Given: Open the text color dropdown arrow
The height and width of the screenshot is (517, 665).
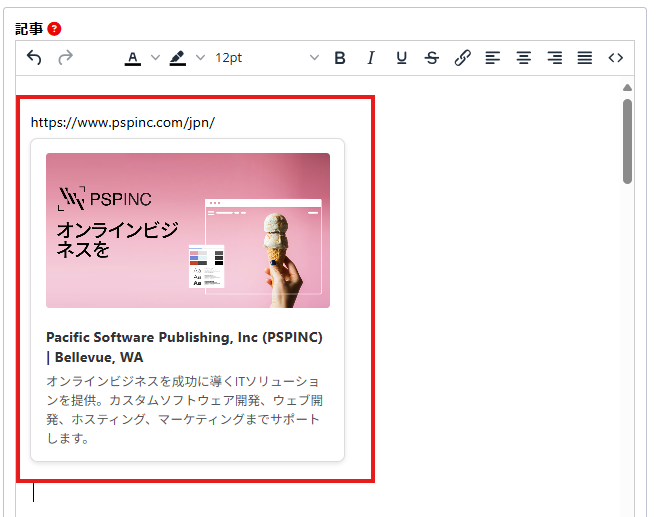Looking at the screenshot, I should tap(155, 58).
